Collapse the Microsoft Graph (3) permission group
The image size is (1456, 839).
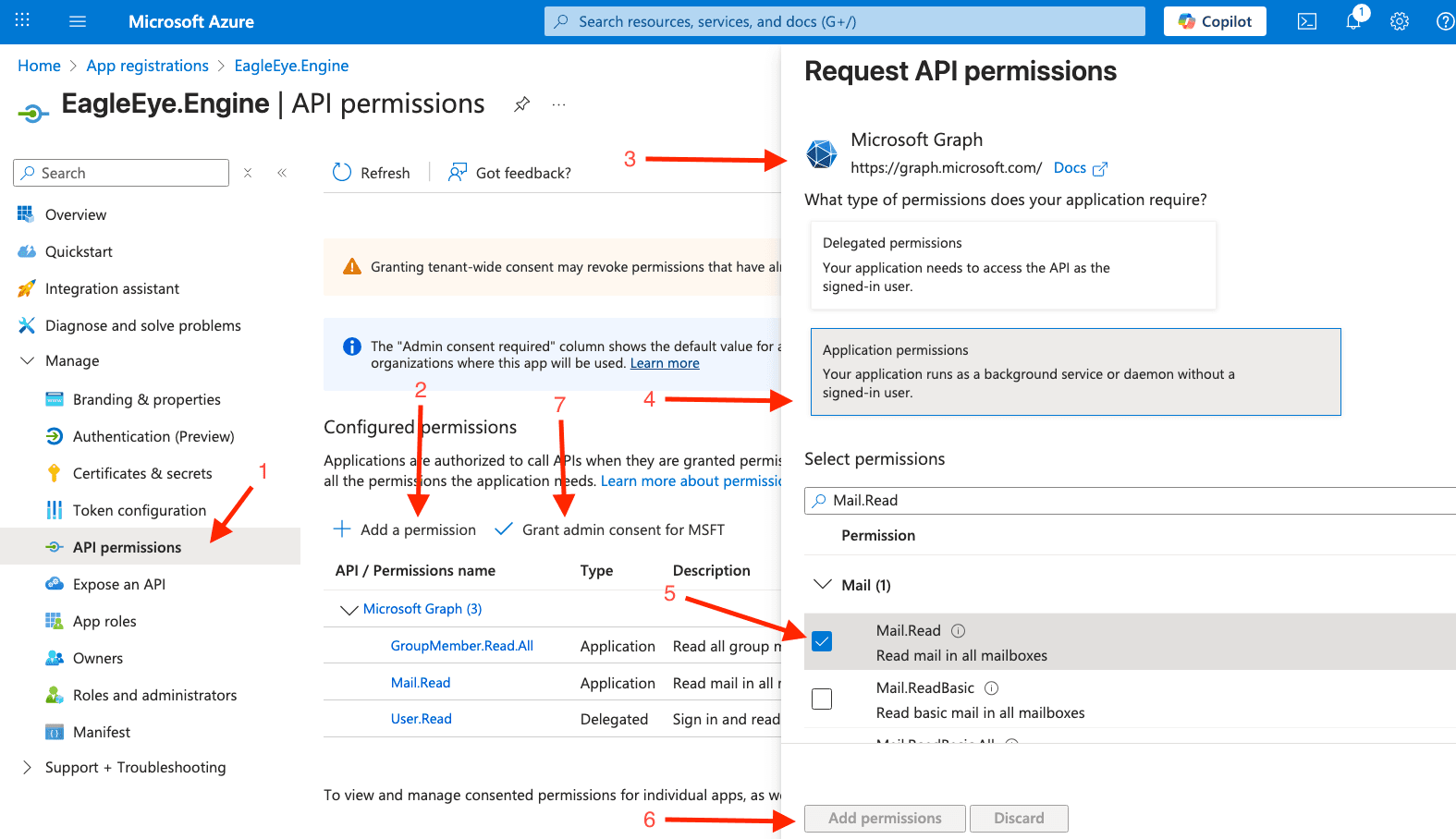(349, 609)
